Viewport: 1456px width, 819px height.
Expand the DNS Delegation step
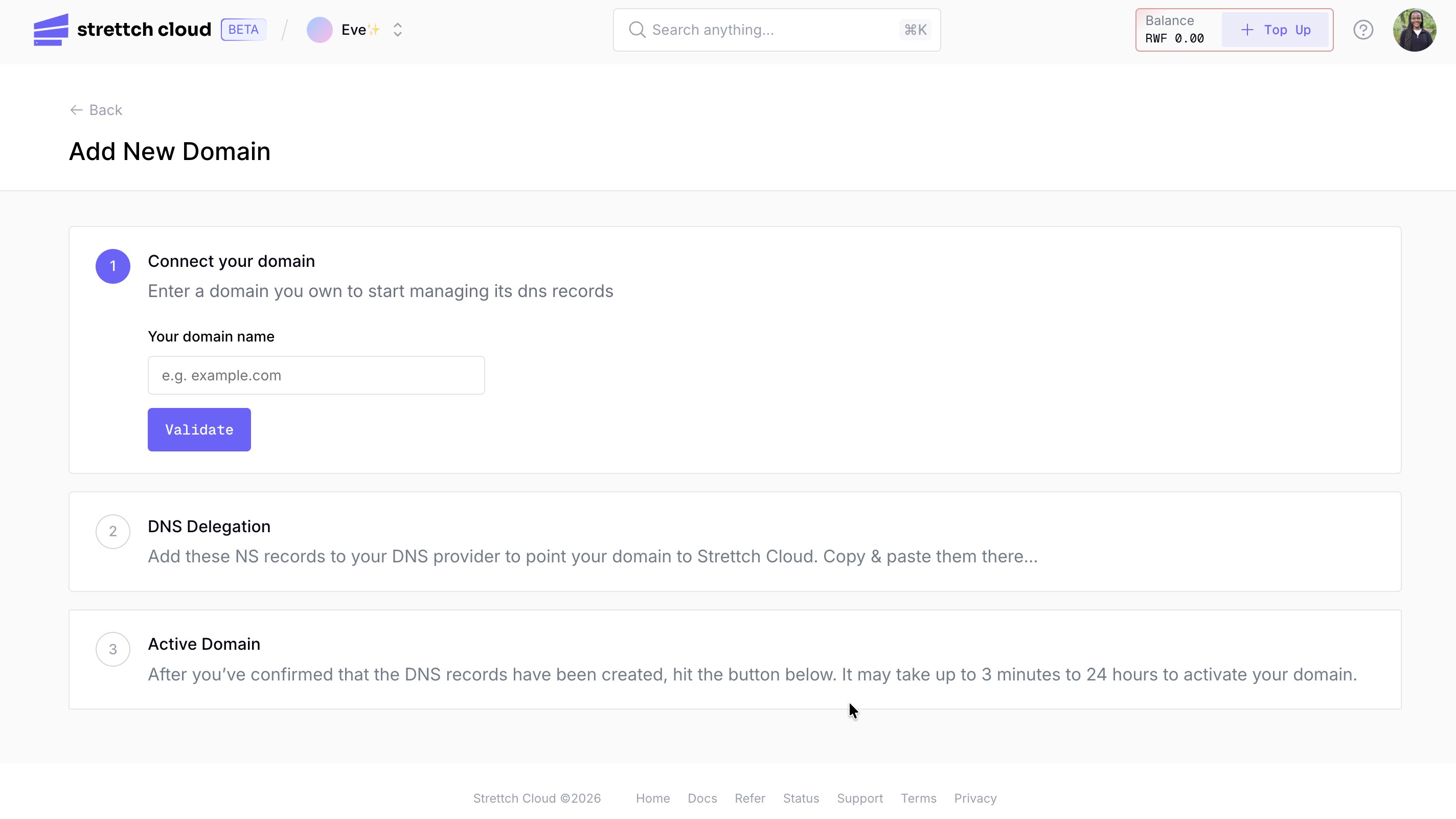click(735, 541)
